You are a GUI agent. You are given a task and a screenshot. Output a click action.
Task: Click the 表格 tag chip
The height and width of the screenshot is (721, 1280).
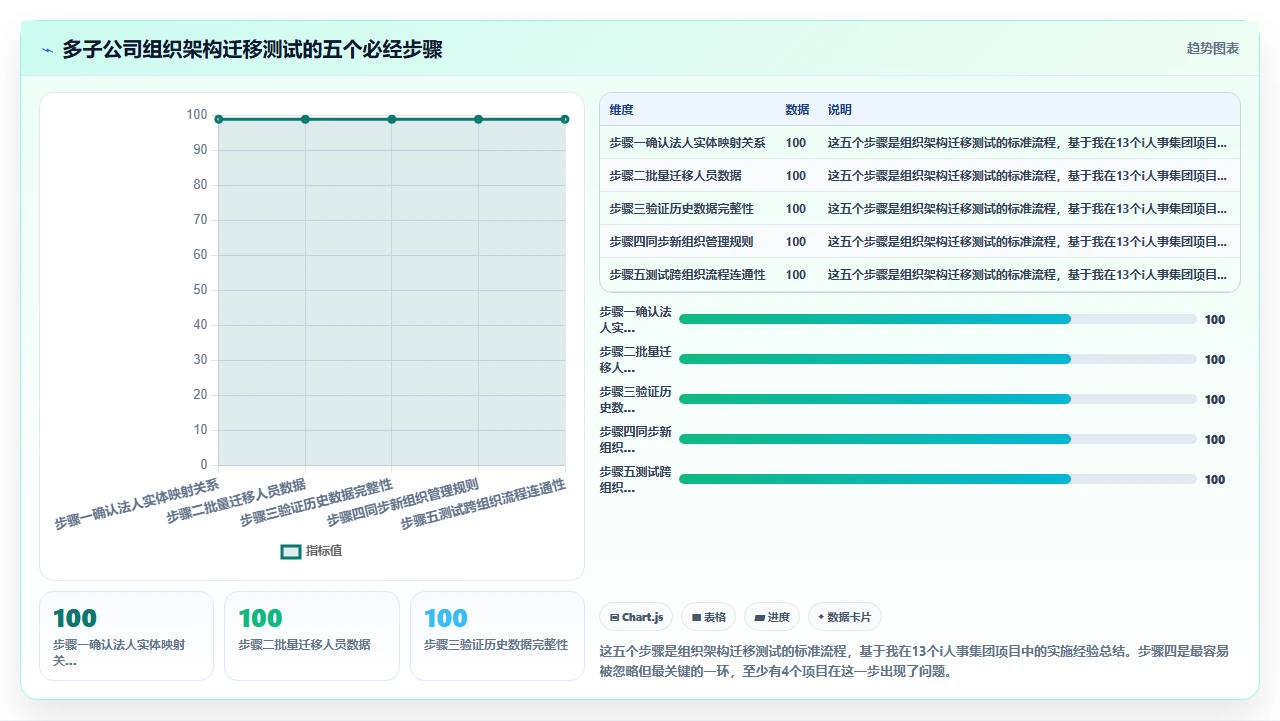point(709,617)
